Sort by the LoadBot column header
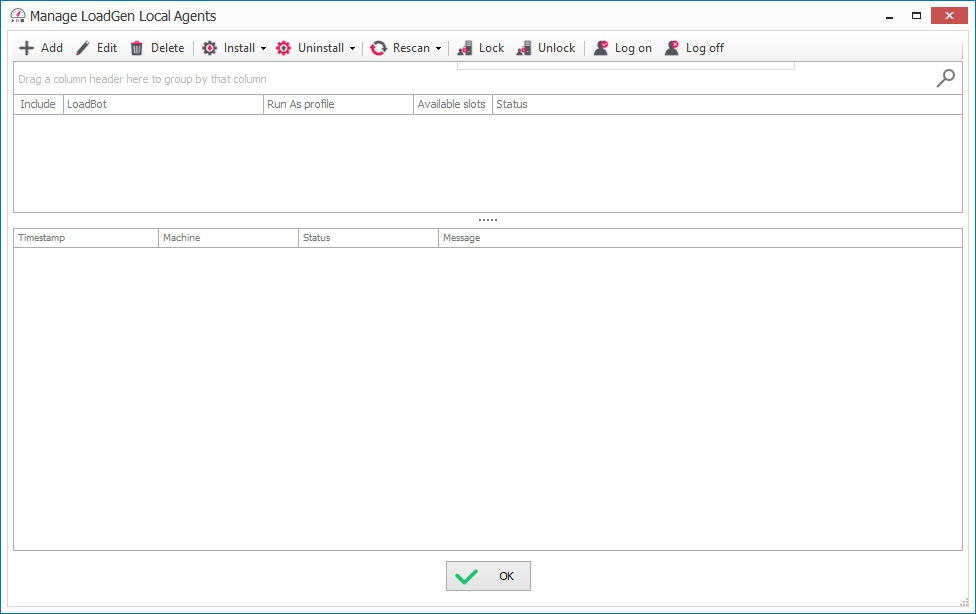The width and height of the screenshot is (976, 614). point(162,104)
